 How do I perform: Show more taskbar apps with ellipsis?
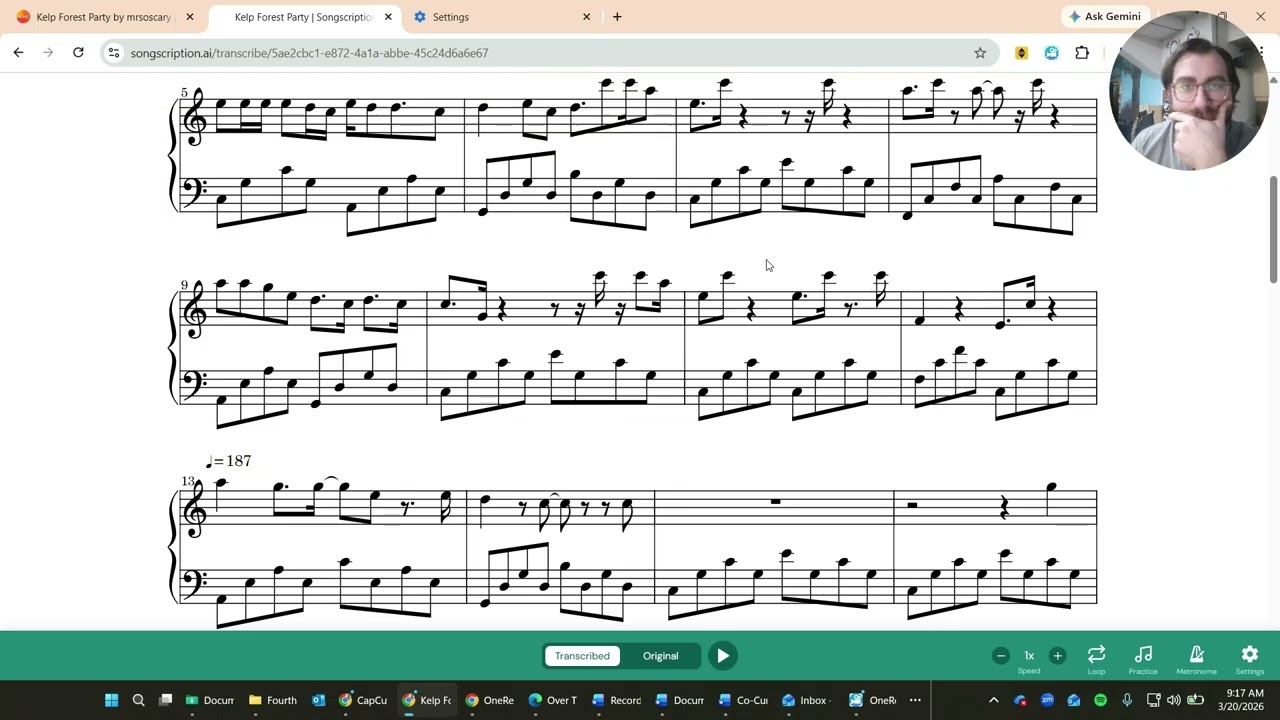pyautogui.click(x=915, y=700)
